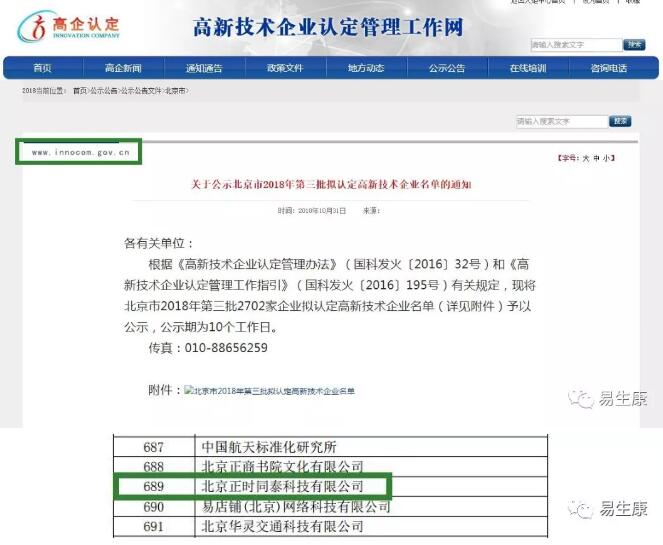This screenshot has width=663, height=545.
Task: Click the 高企认定 logo
Action: pos(69,26)
